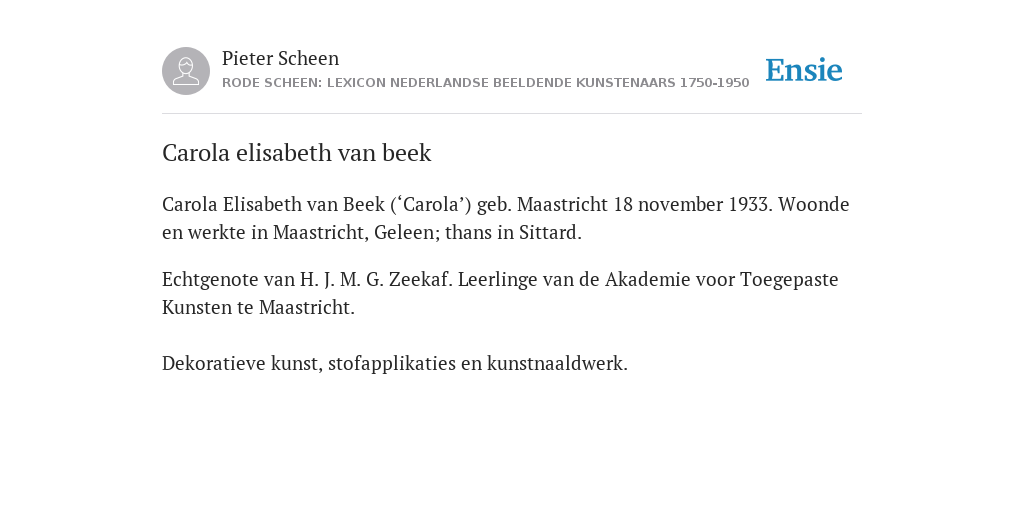1024x512 pixels.
Task: Open author name Pieter Scheen
Action: [280, 58]
